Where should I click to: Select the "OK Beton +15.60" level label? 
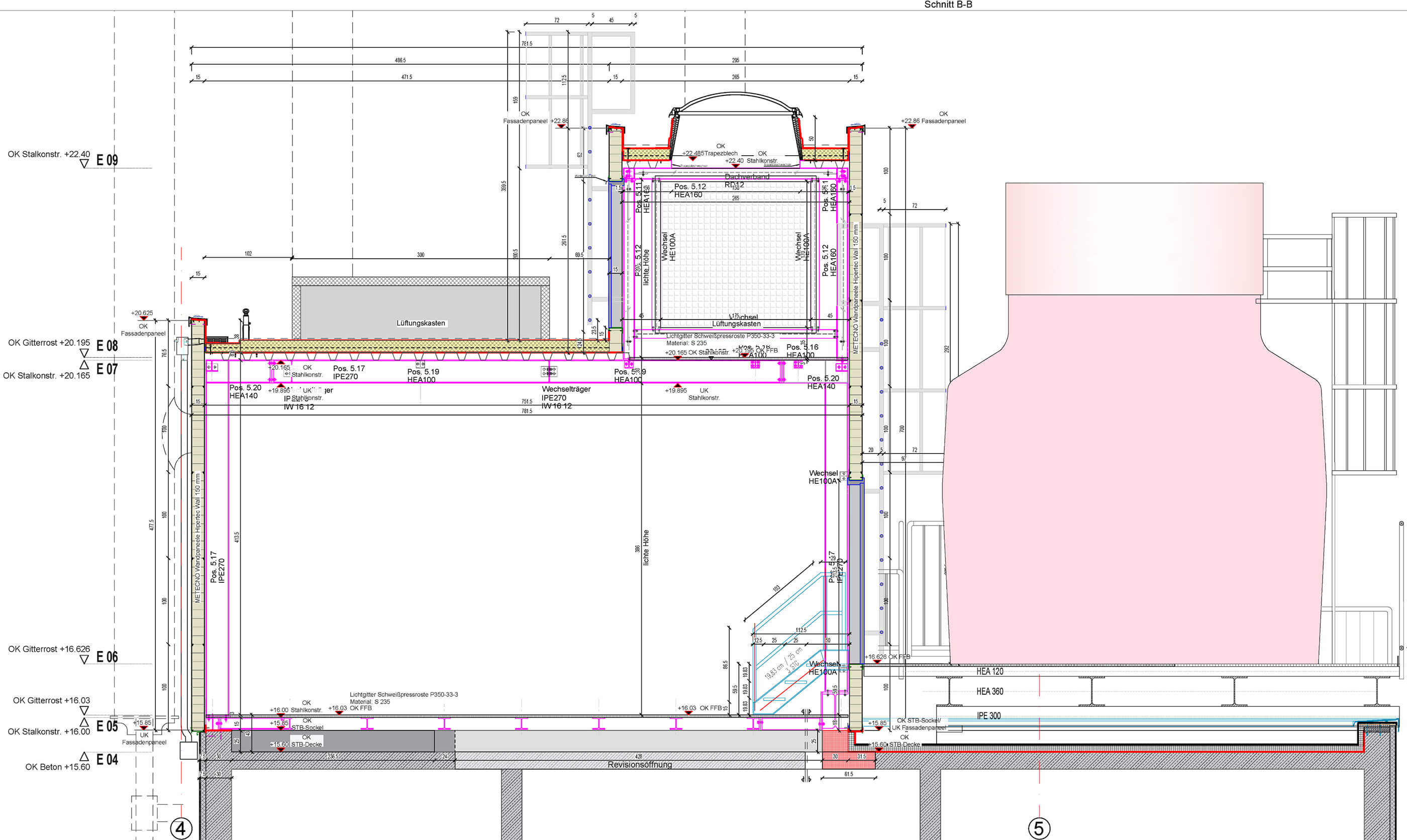(x=57, y=767)
